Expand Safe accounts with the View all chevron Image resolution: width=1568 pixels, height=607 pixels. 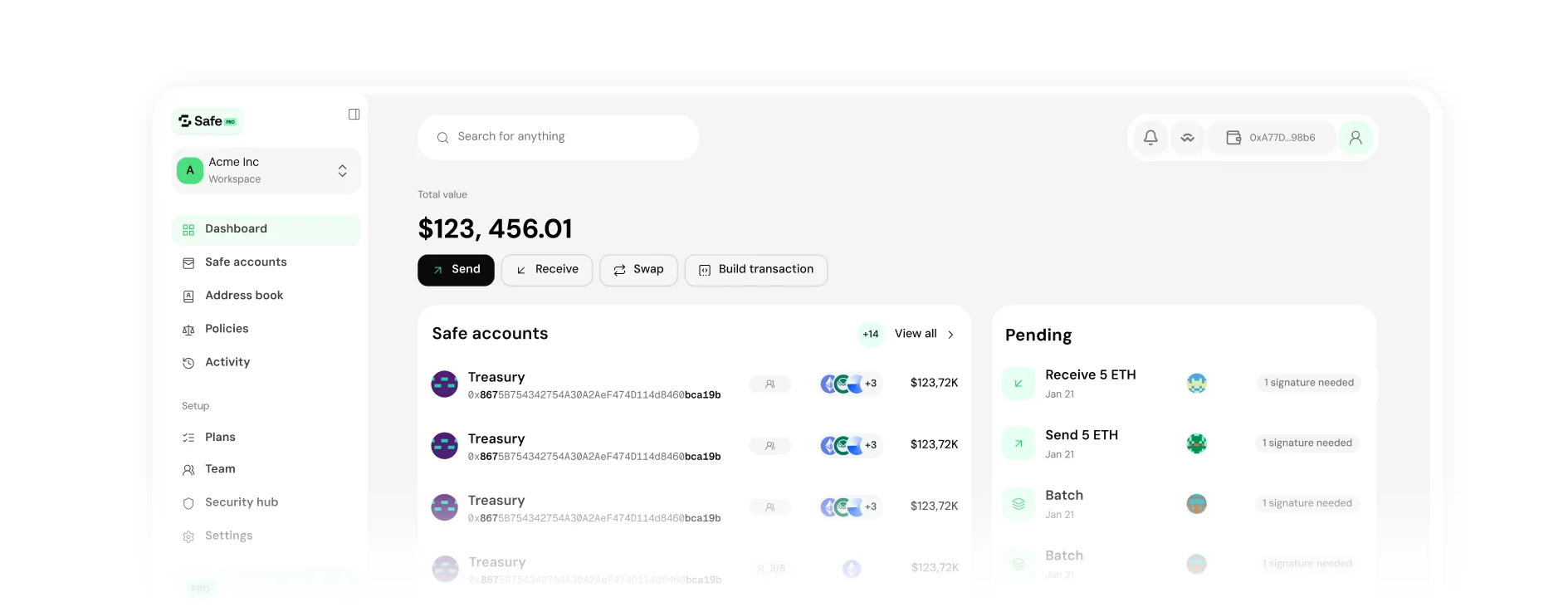pyautogui.click(x=950, y=335)
